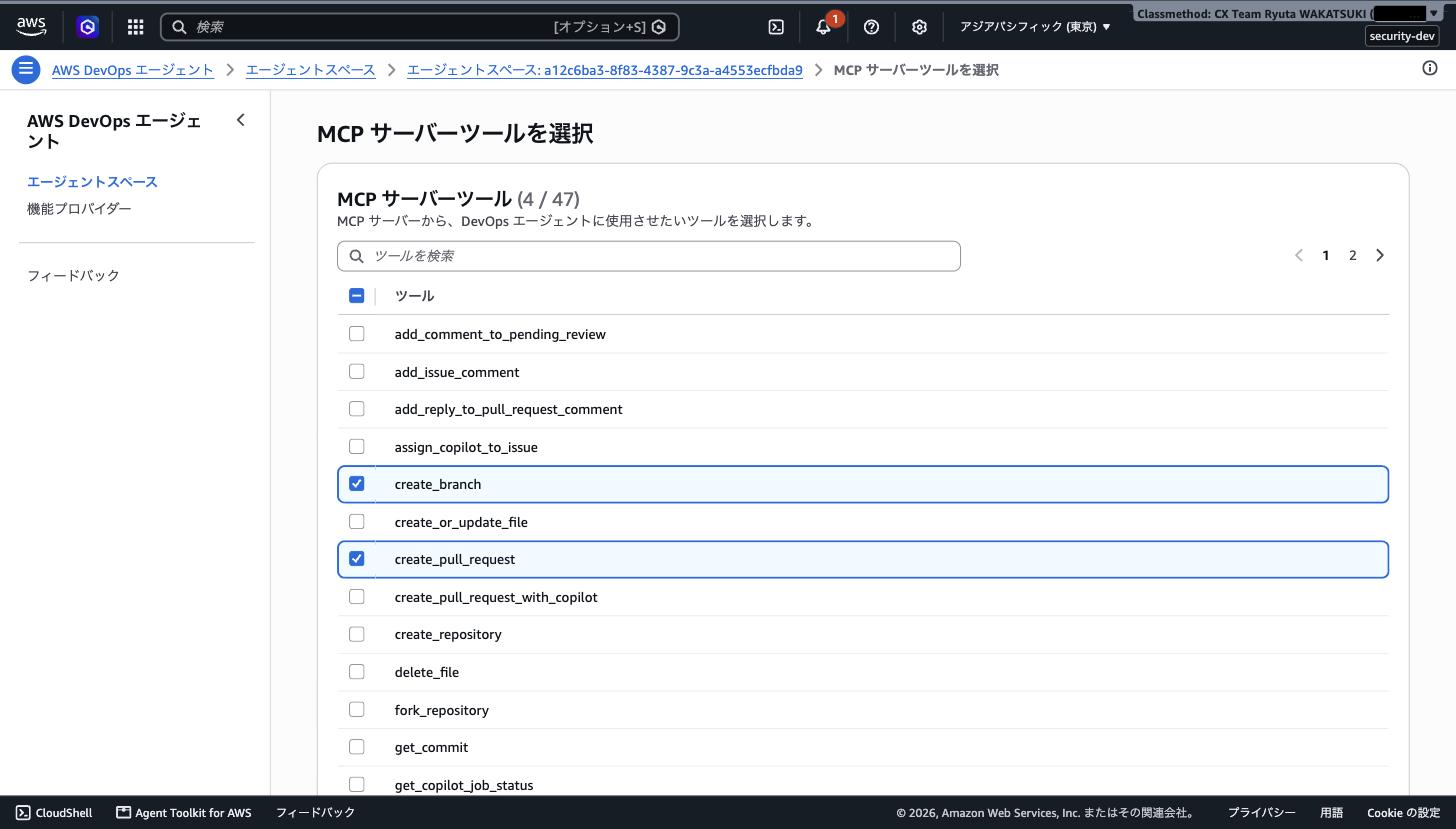The width and height of the screenshot is (1456, 829).
Task: Open the プライバシー footer link
Action: [x=1261, y=813]
